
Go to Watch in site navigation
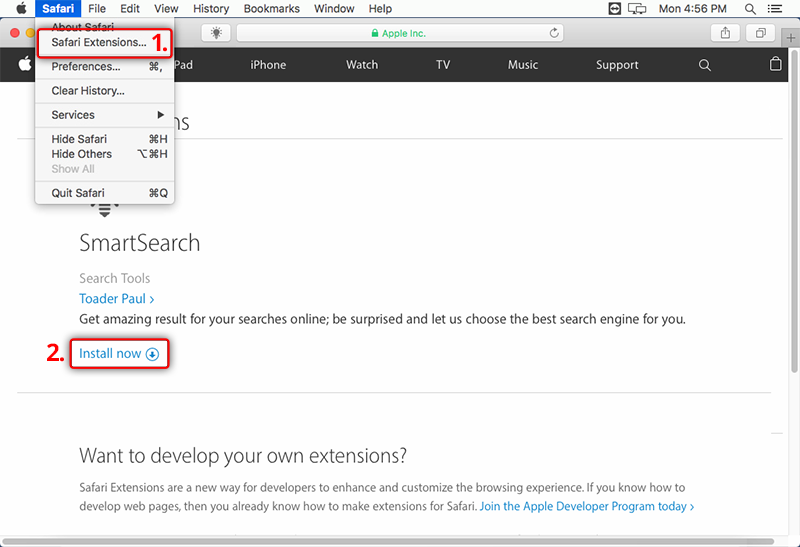(x=362, y=65)
